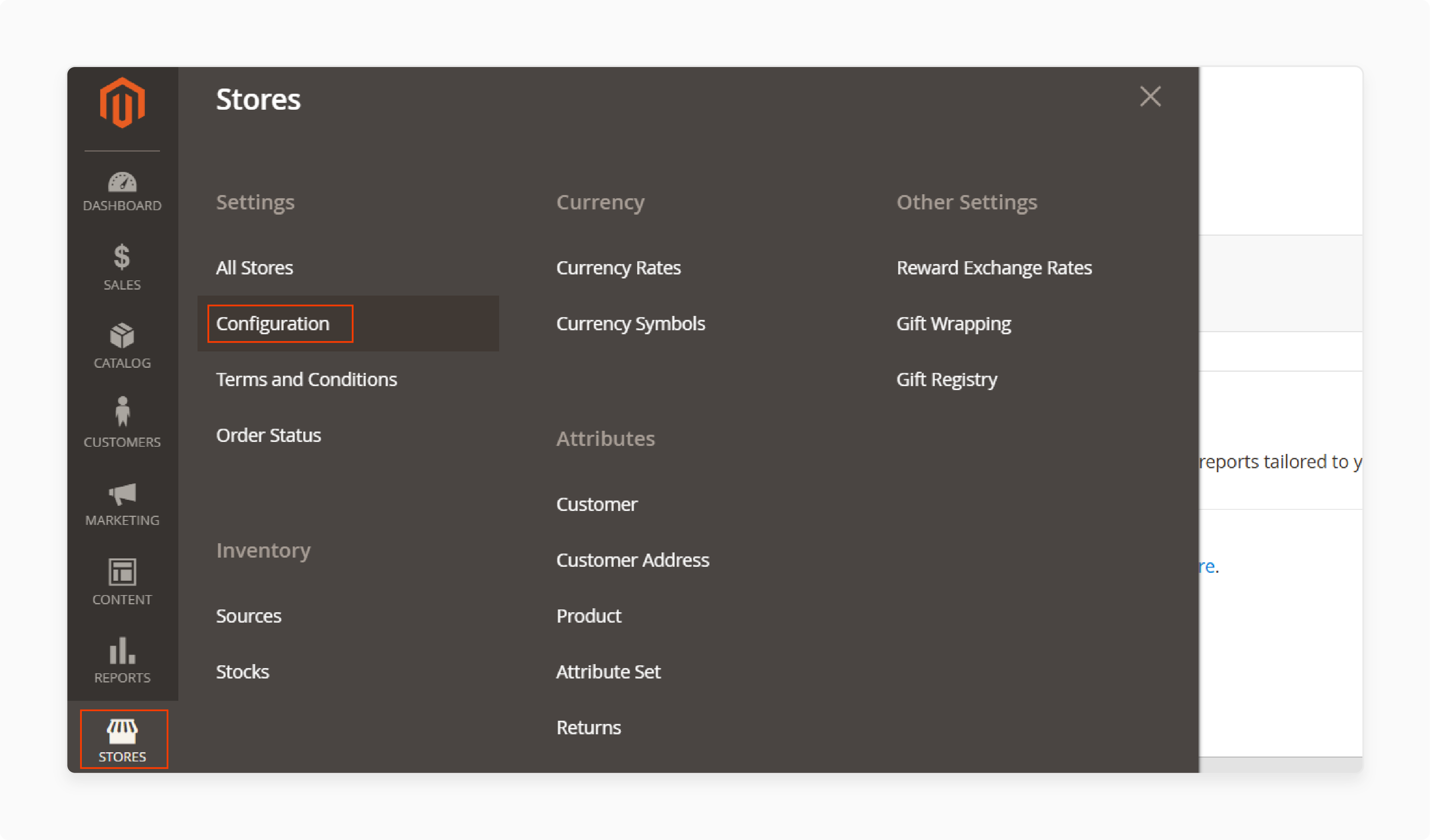1430x840 pixels.
Task: Open Order Status settings
Action: pyautogui.click(x=269, y=436)
